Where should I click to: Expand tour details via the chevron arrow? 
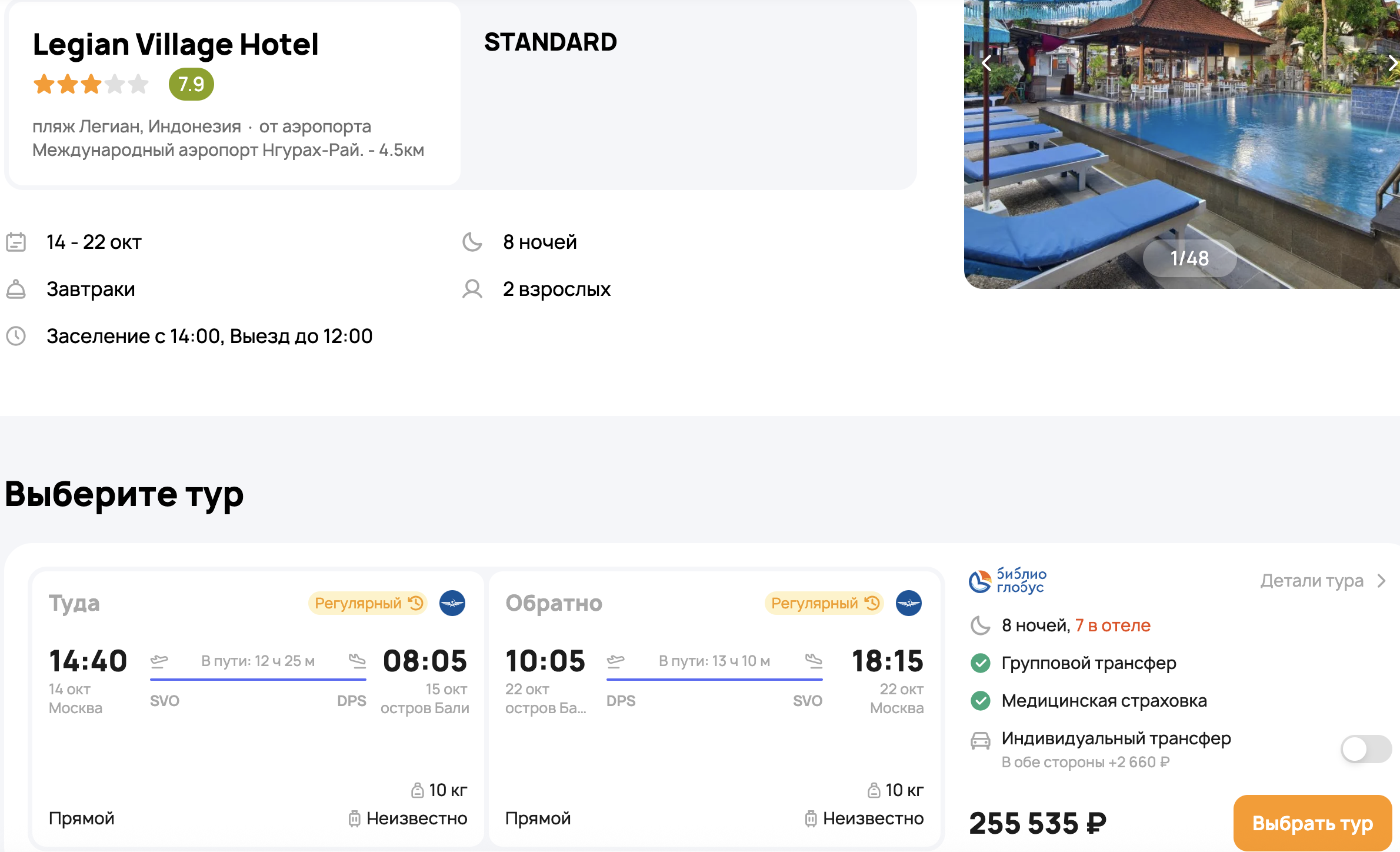[1381, 581]
